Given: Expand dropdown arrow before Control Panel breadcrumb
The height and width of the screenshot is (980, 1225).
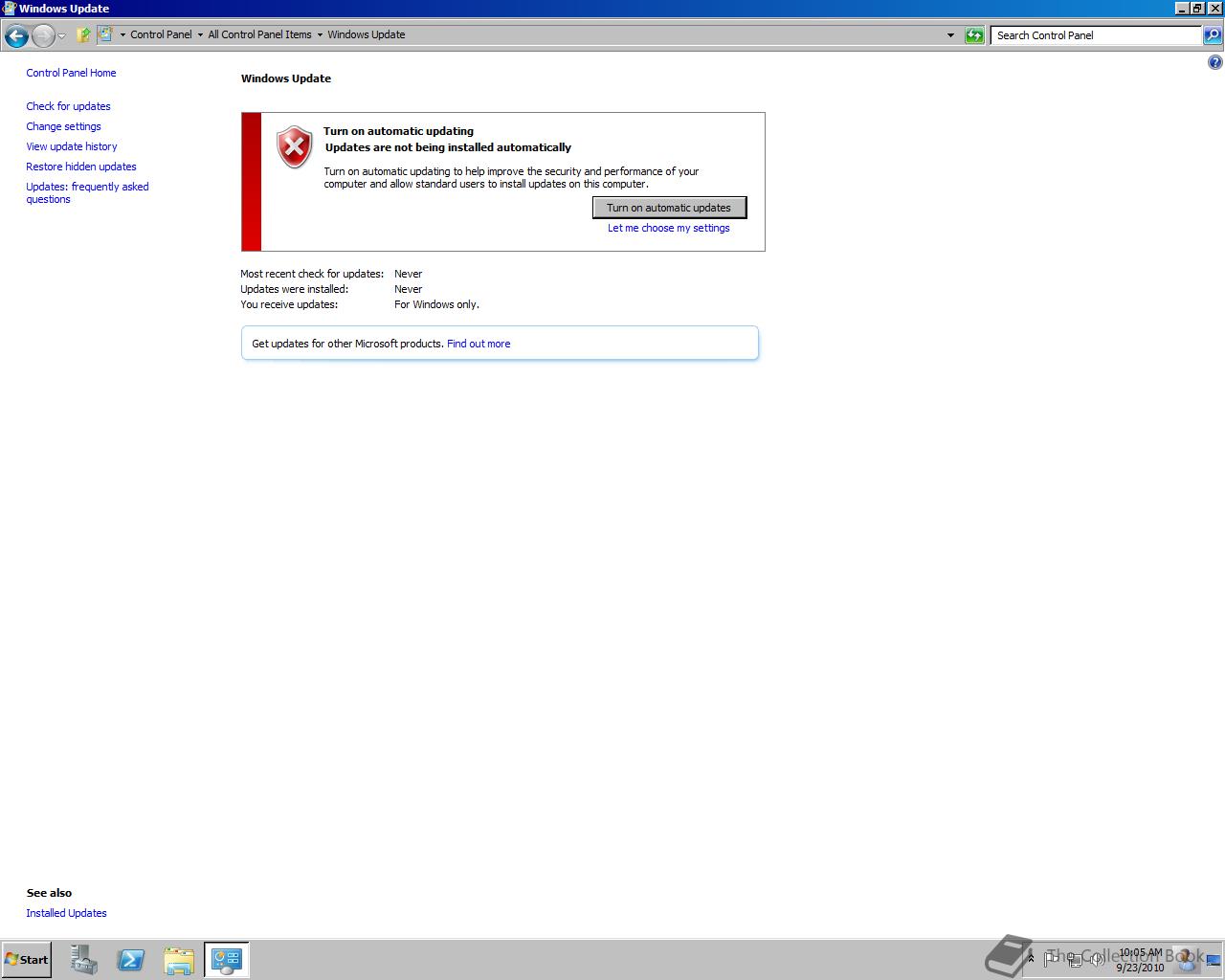Looking at the screenshot, I should click(122, 35).
